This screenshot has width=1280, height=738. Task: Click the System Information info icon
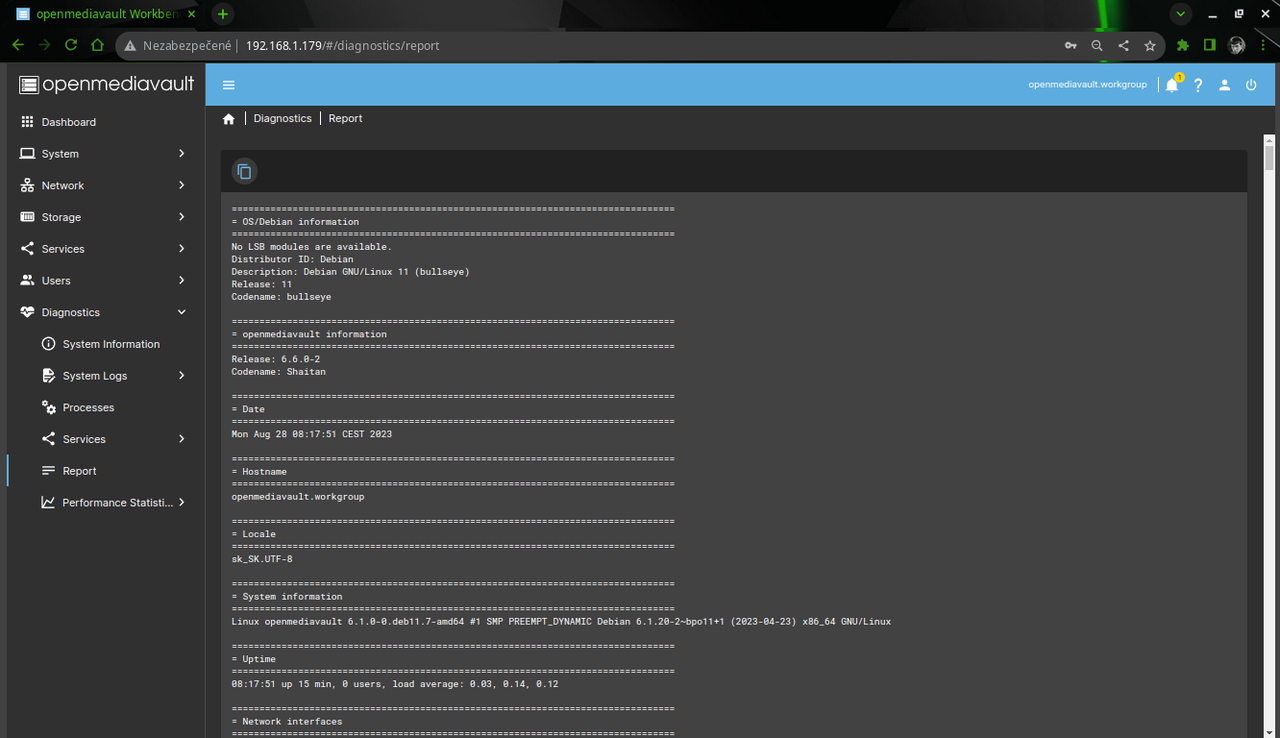point(48,344)
